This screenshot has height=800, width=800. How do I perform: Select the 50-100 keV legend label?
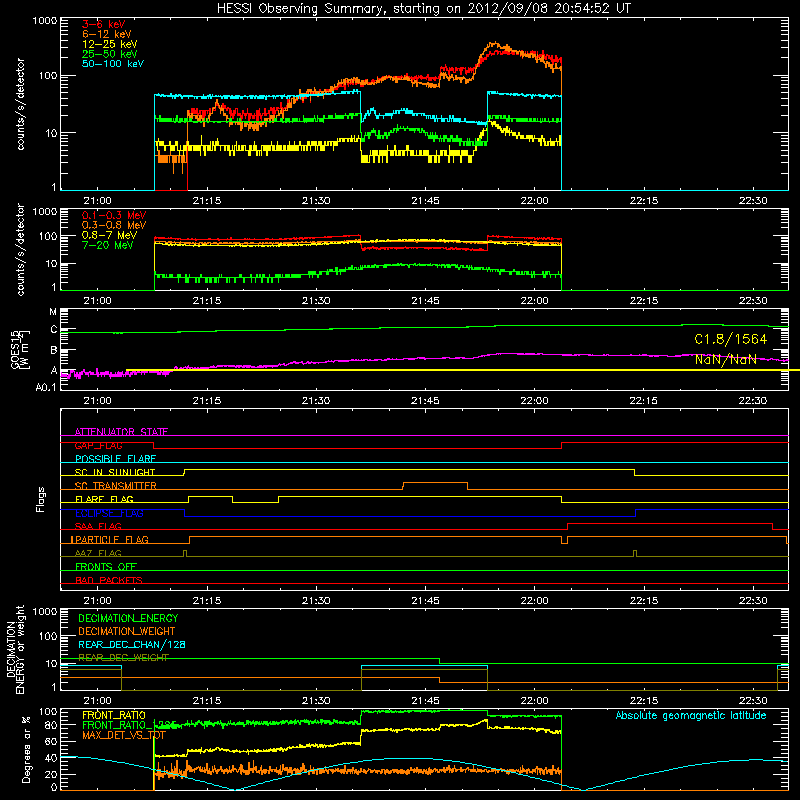(x=113, y=64)
